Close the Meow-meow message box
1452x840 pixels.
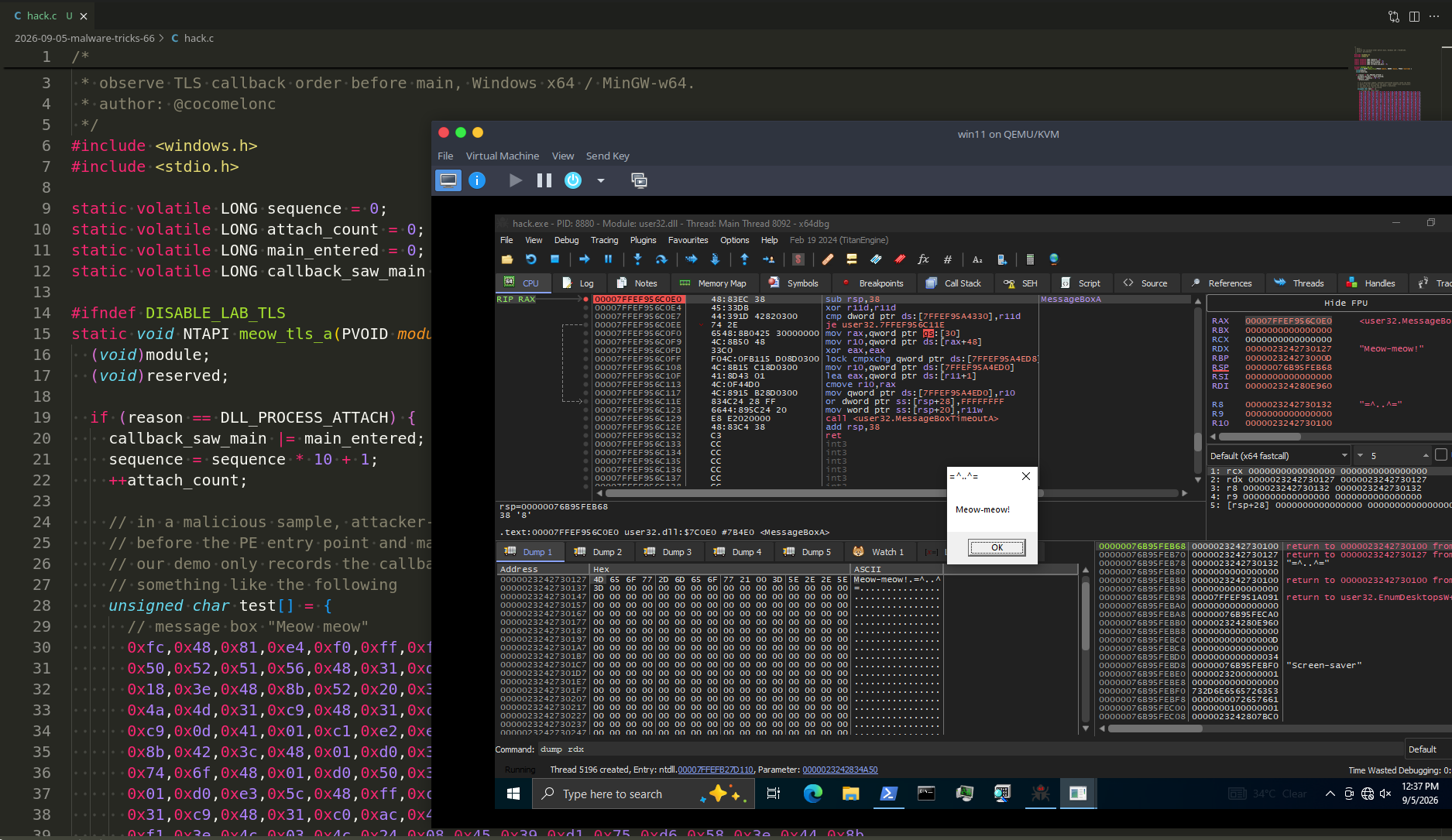[x=1026, y=476]
